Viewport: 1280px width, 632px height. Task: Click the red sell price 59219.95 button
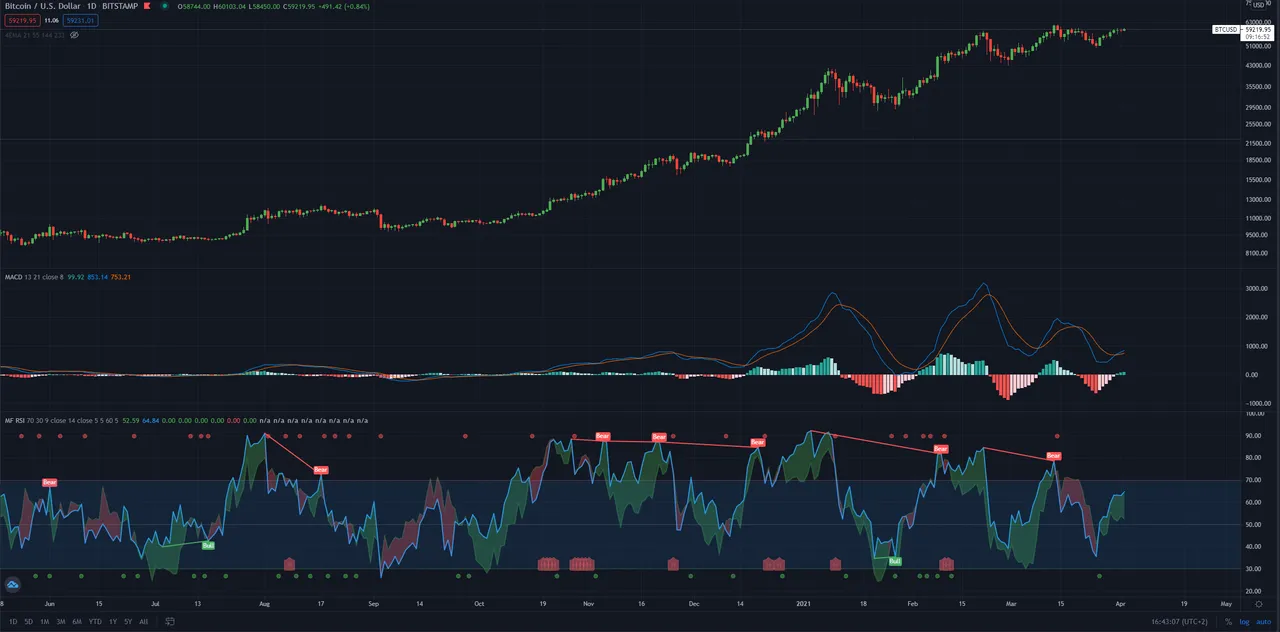(23, 21)
